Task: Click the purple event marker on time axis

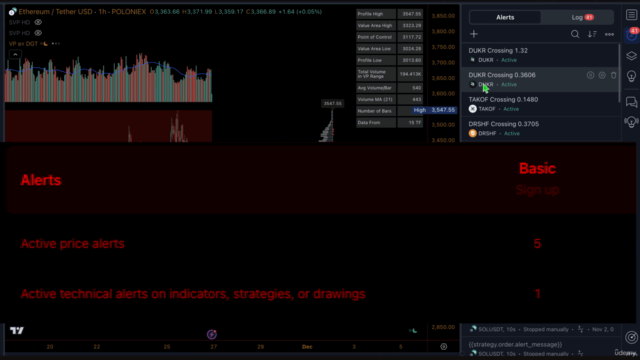Action: tap(211, 334)
